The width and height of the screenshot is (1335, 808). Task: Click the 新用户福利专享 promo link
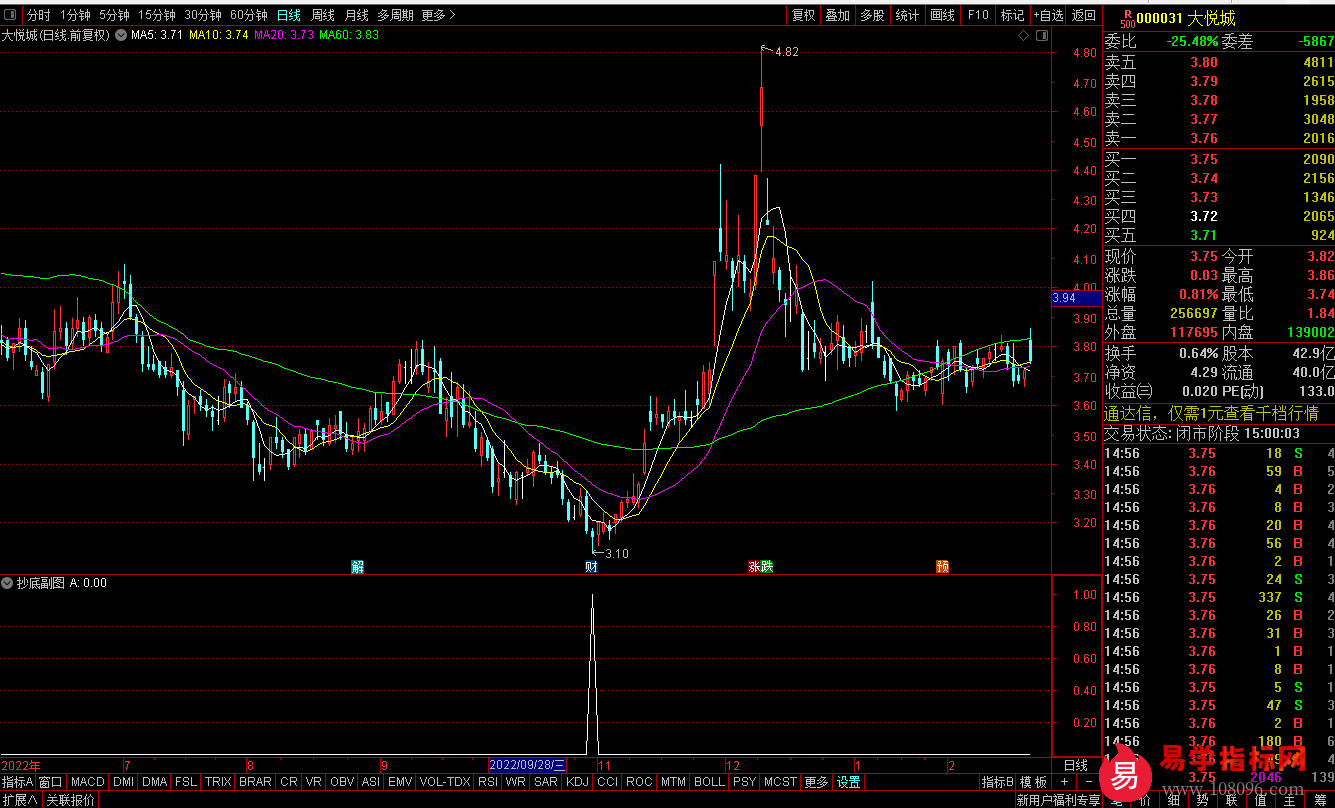tap(1058, 800)
